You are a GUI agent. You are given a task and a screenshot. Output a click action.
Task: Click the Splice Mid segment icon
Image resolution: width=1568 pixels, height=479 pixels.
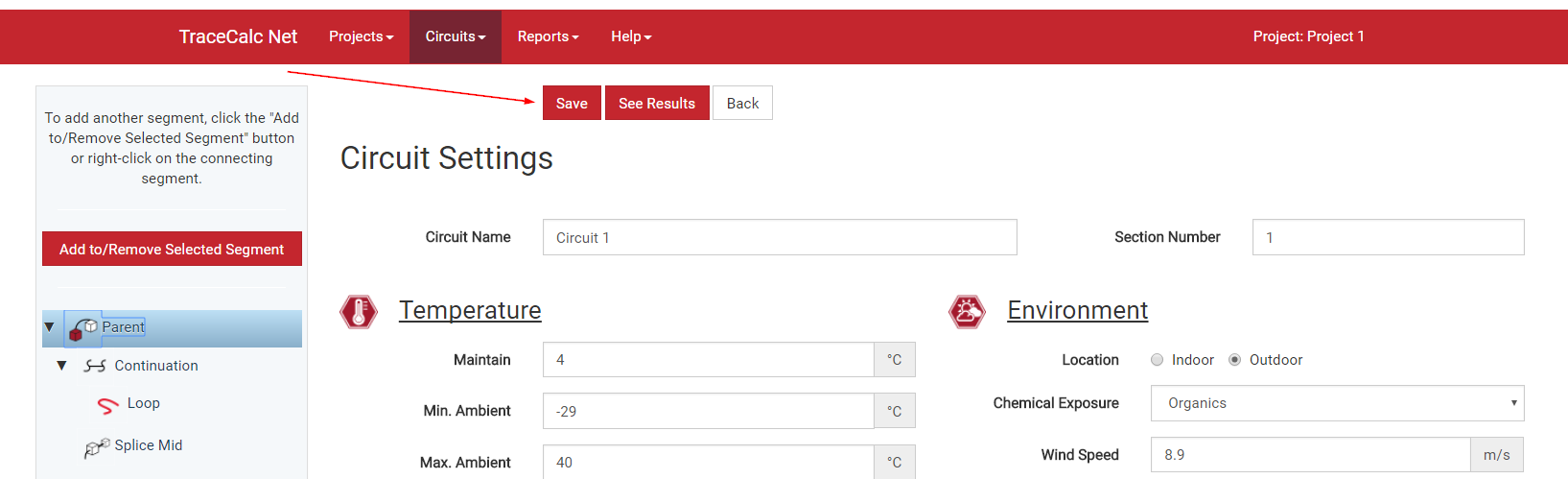click(x=96, y=447)
